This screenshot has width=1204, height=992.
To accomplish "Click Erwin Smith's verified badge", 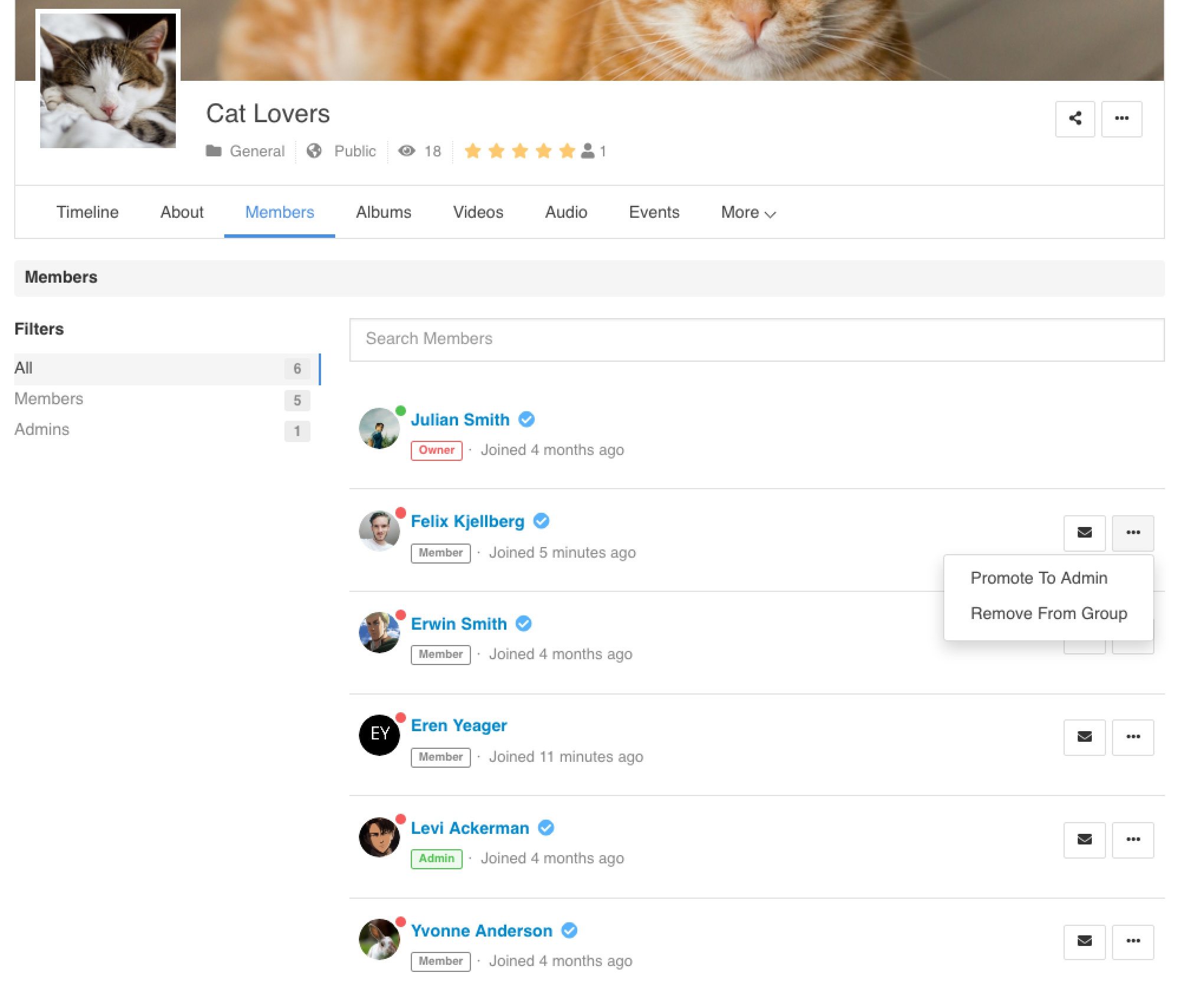I will (524, 624).
